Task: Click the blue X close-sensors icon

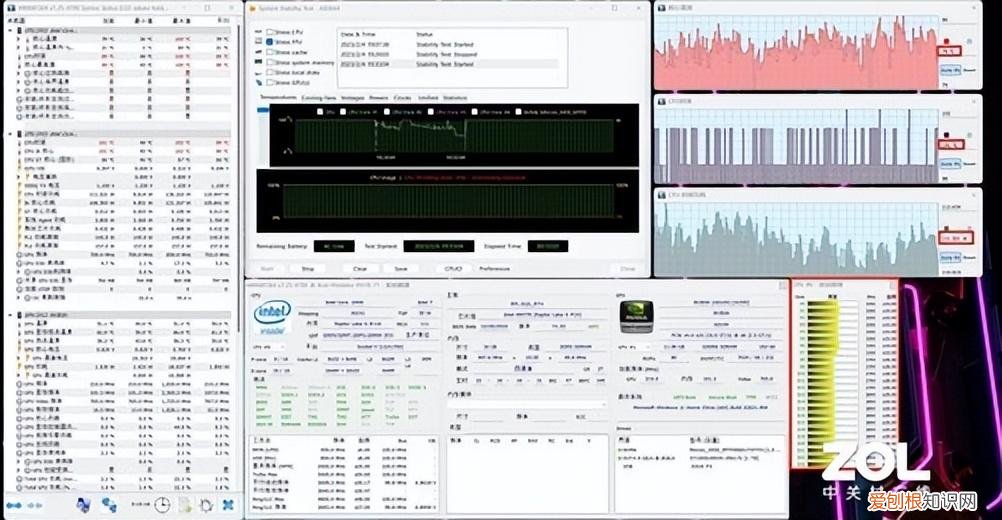Action: (x=228, y=505)
